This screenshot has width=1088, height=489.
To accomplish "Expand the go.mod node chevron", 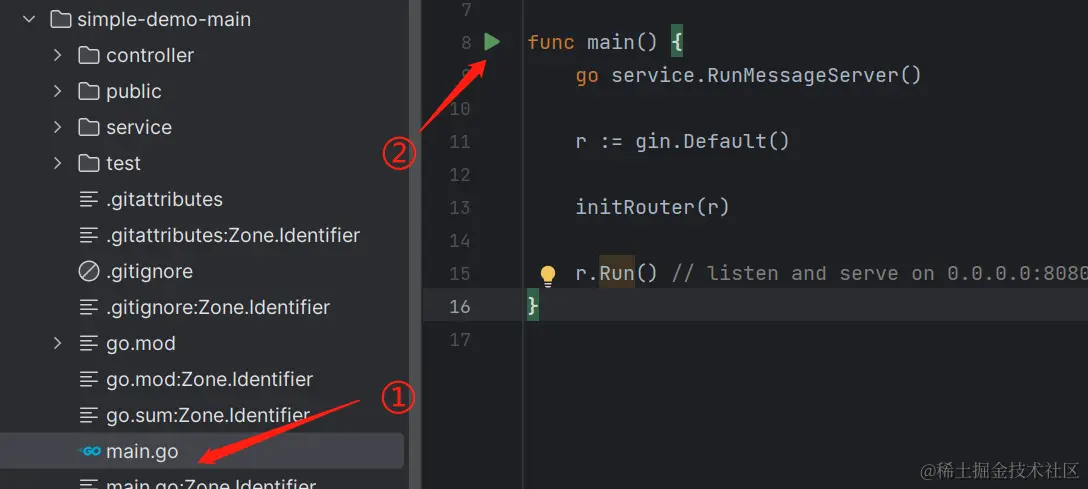I will tap(58, 343).
